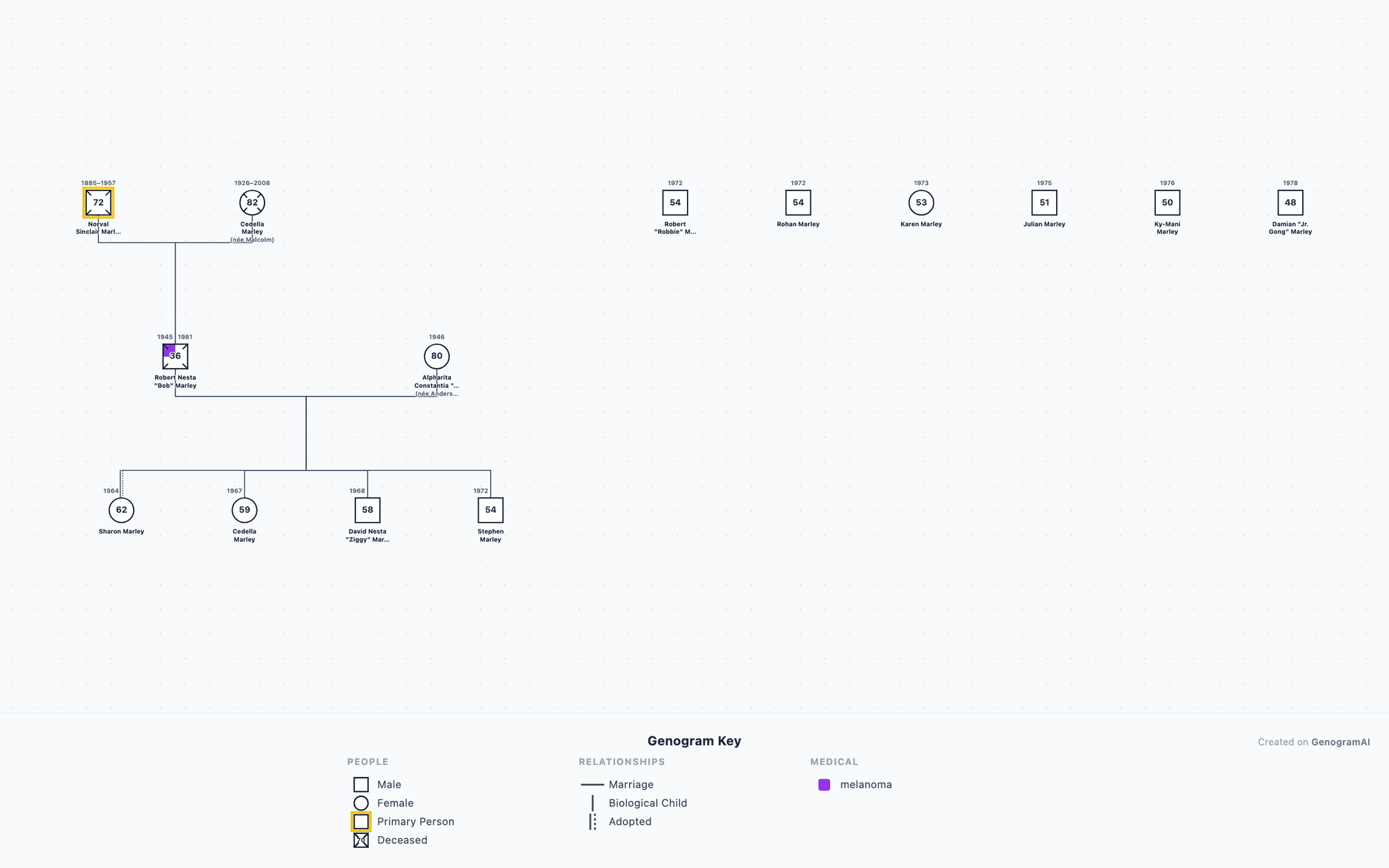Click the 1946 birth year label
The image size is (1389, 868).
437,337
